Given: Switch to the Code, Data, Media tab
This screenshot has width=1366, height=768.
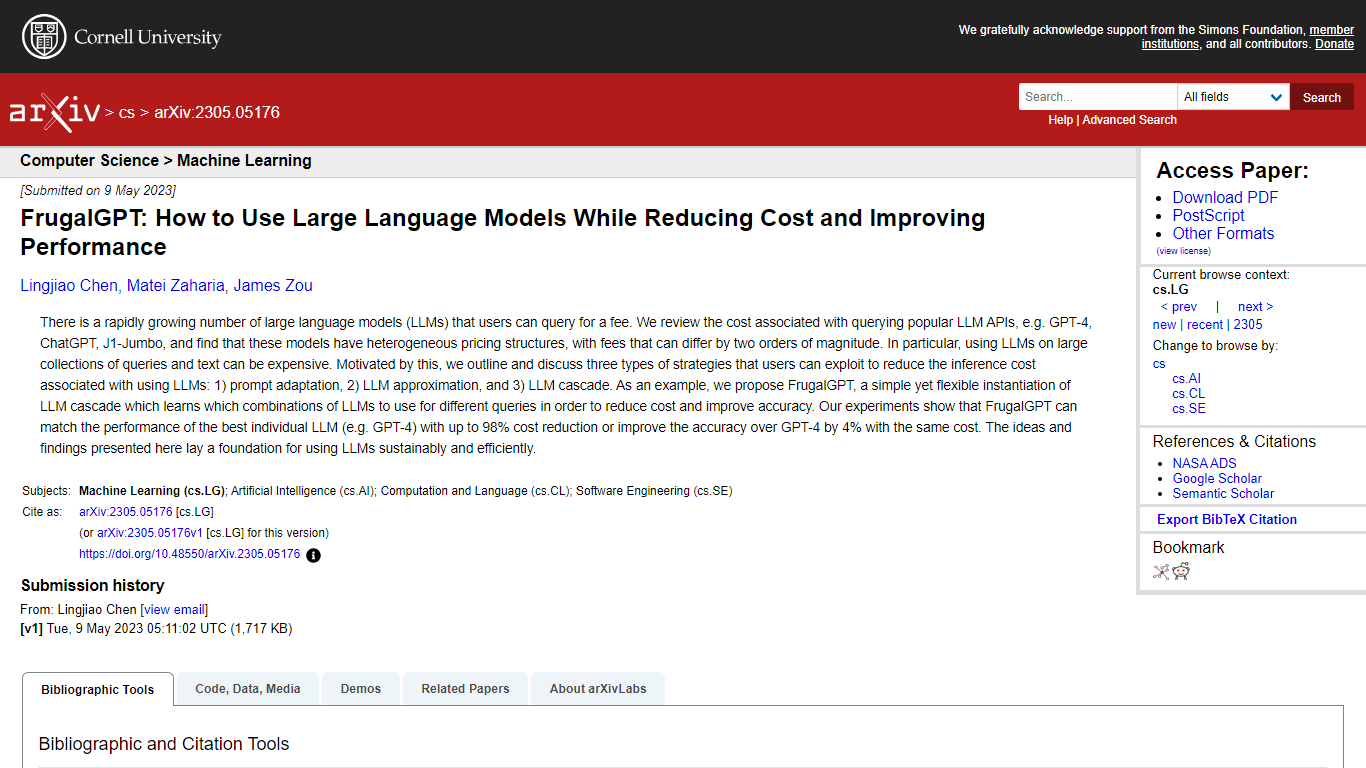Looking at the screenshot, I should pyautogui.click(x=247, y=689).
